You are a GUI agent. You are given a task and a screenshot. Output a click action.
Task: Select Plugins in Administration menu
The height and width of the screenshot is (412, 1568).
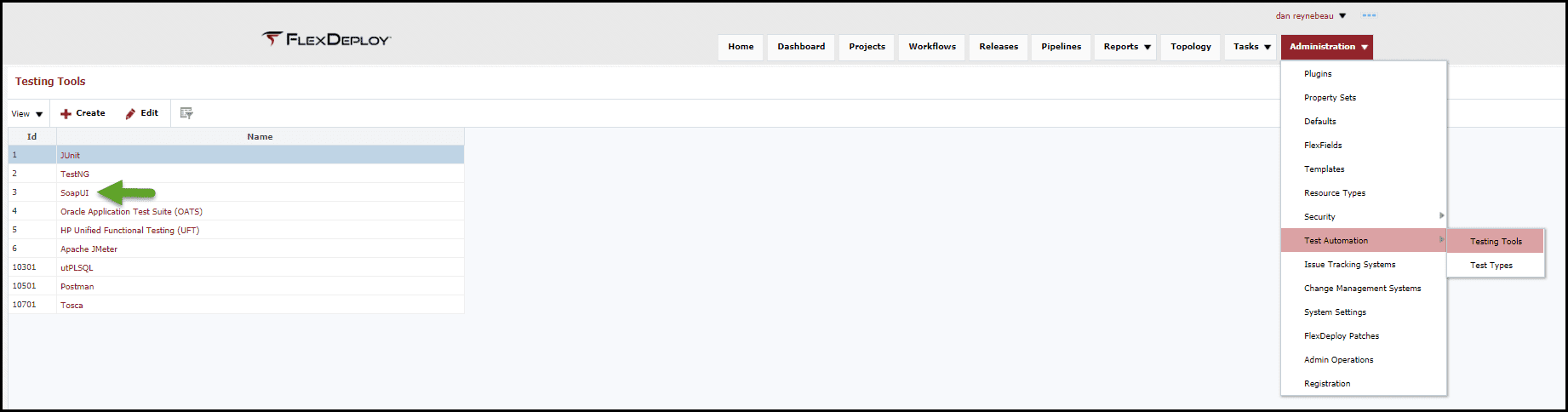click(x=1364, y=74)
